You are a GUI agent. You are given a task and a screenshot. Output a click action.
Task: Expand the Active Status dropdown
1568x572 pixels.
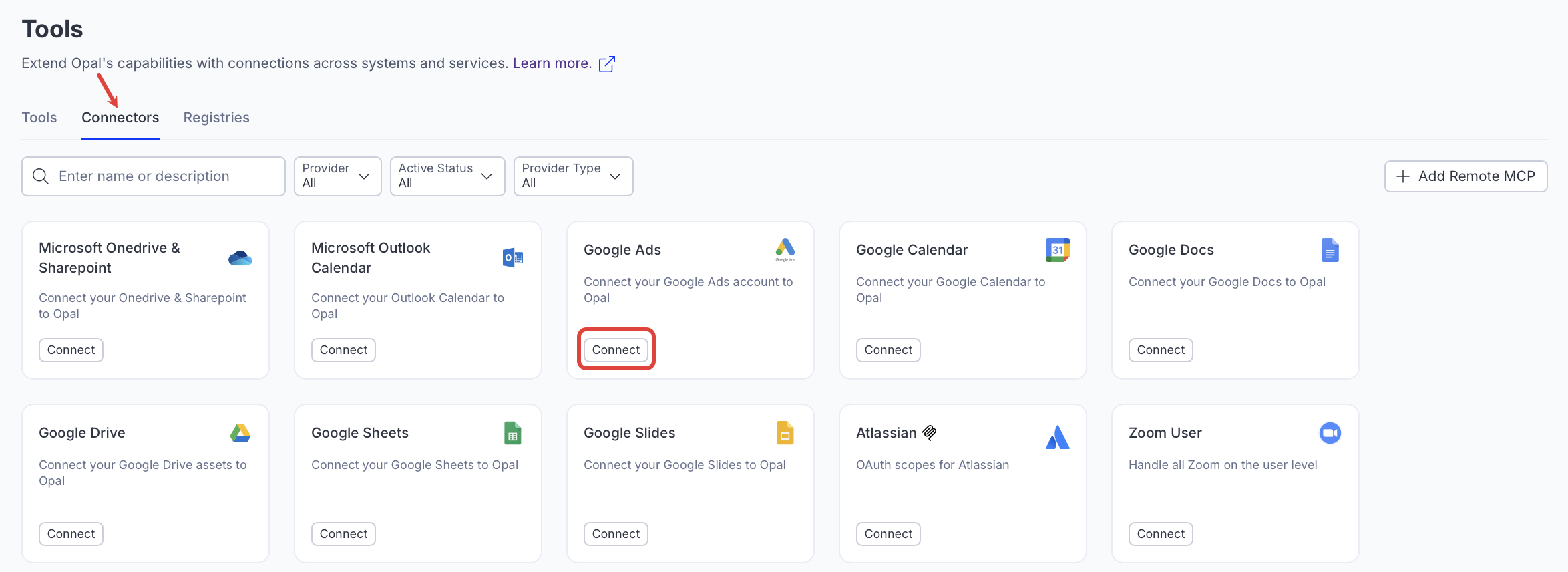click(x=447, y=176)
